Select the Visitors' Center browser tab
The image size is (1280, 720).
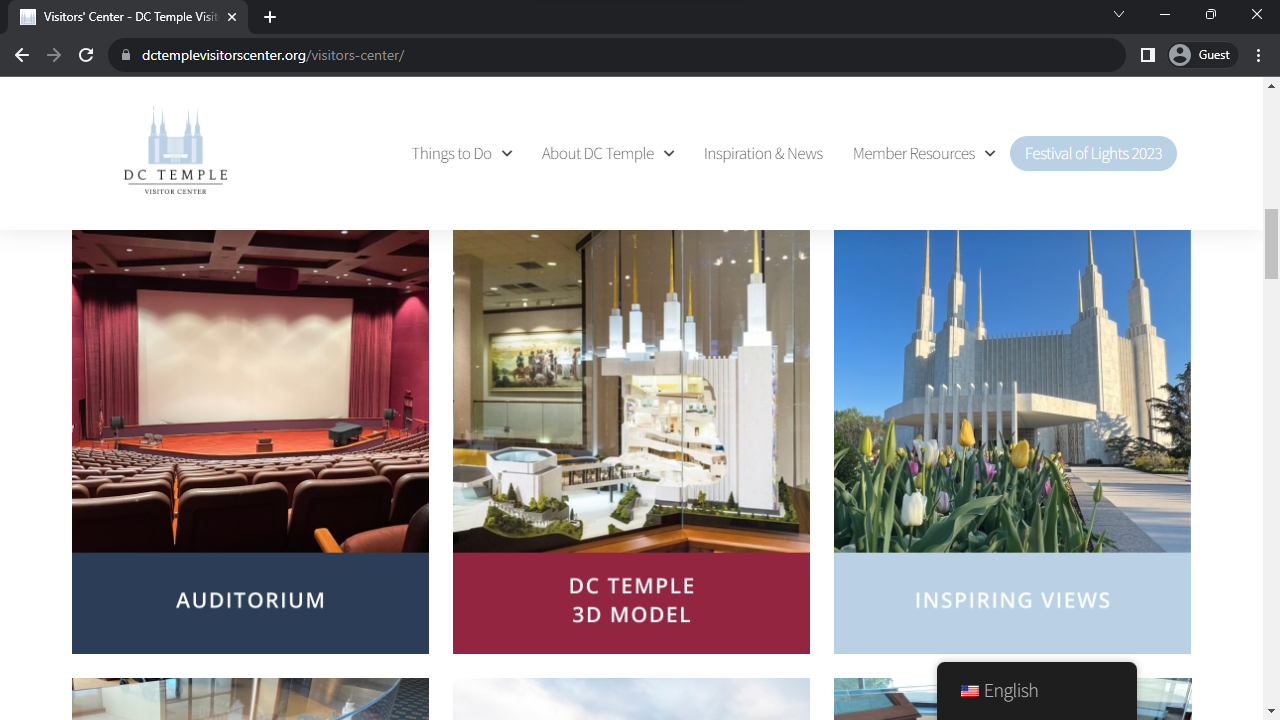(130, 17)
